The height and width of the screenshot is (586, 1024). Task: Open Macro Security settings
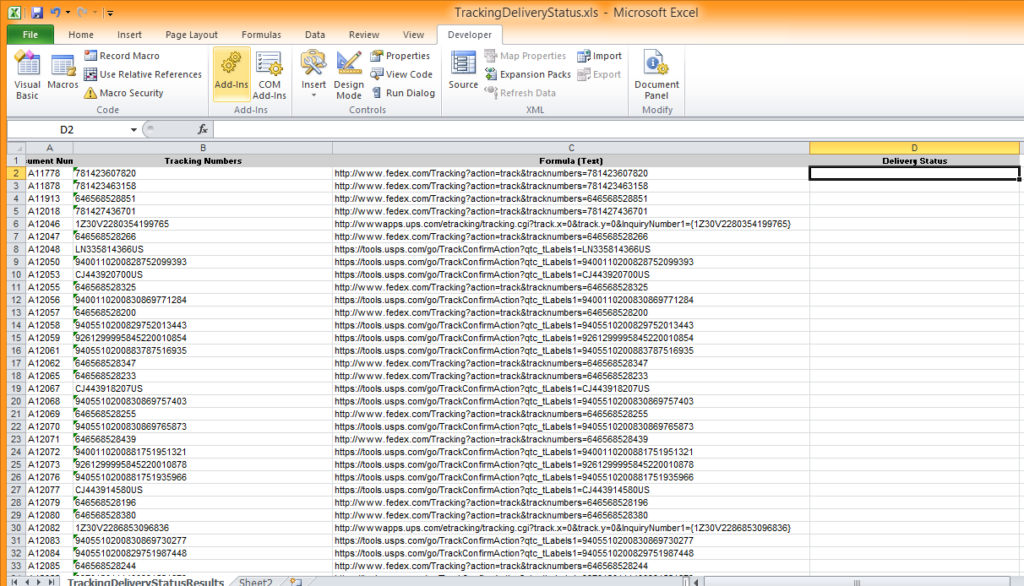[123, 93]
